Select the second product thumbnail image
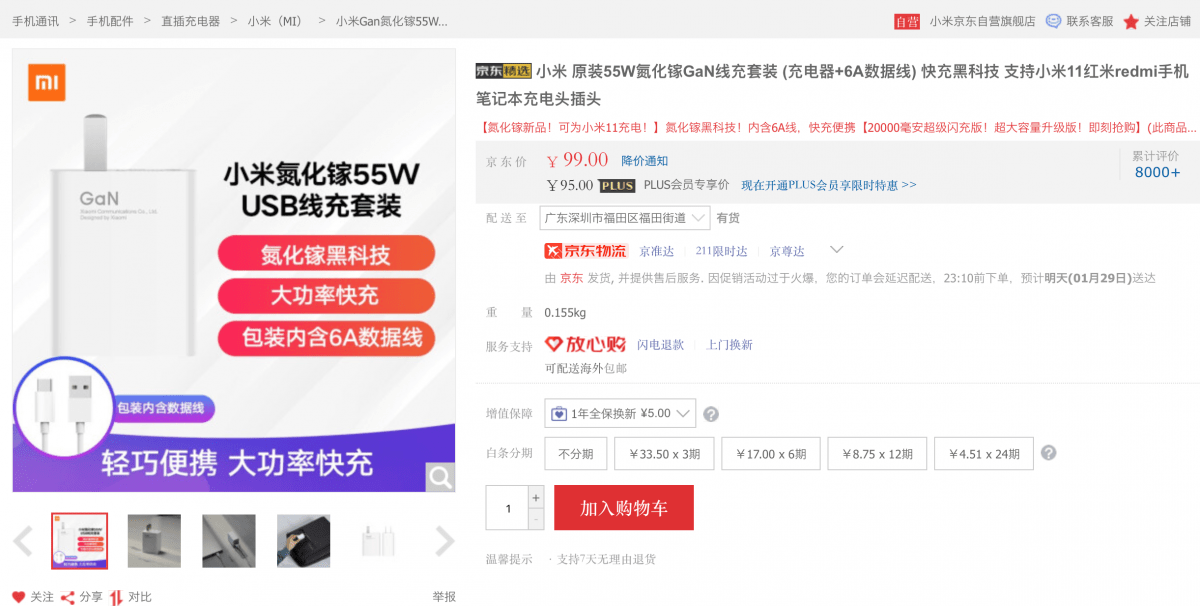 pos(154,541)
